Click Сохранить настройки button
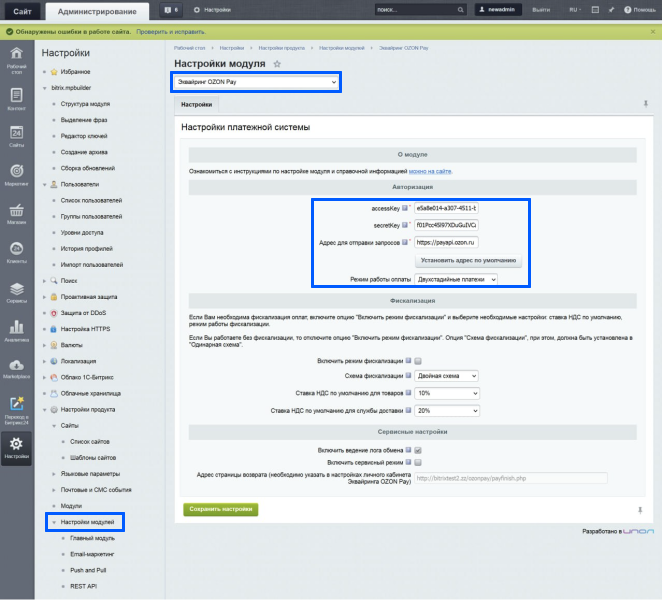662x600 pixels. 220,509
